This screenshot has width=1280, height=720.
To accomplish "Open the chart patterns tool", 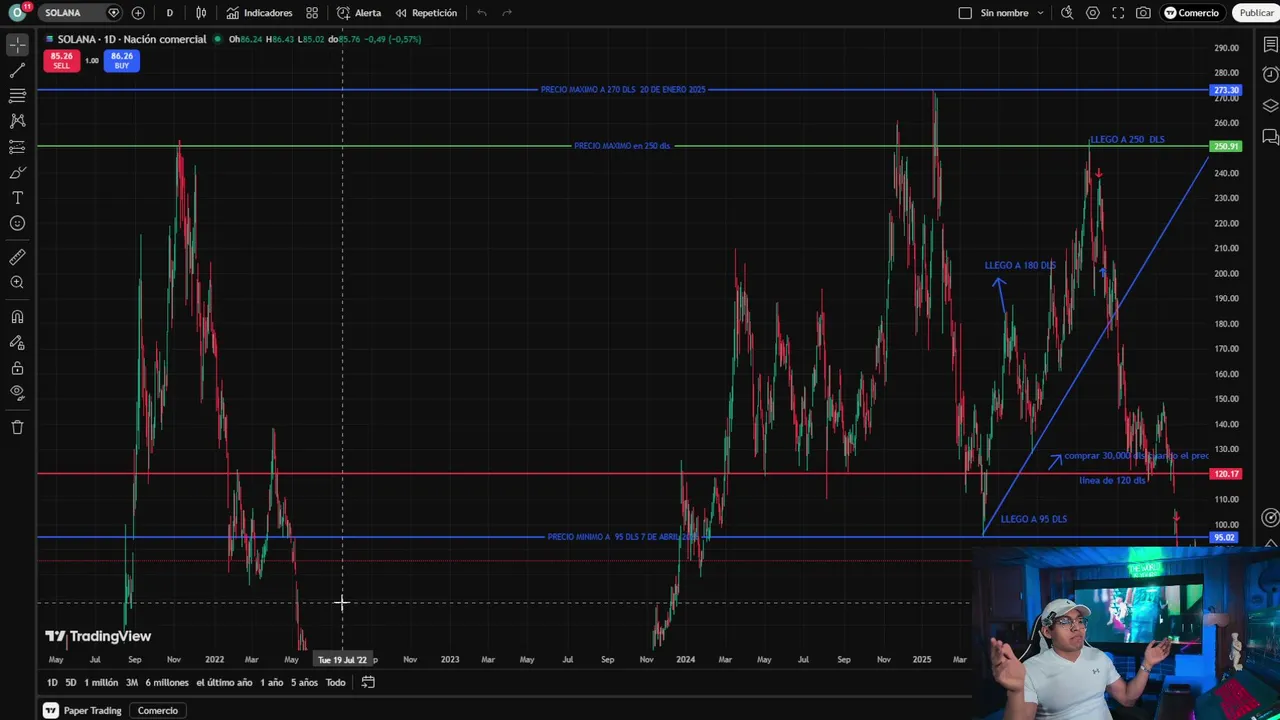I will [17, 121].
